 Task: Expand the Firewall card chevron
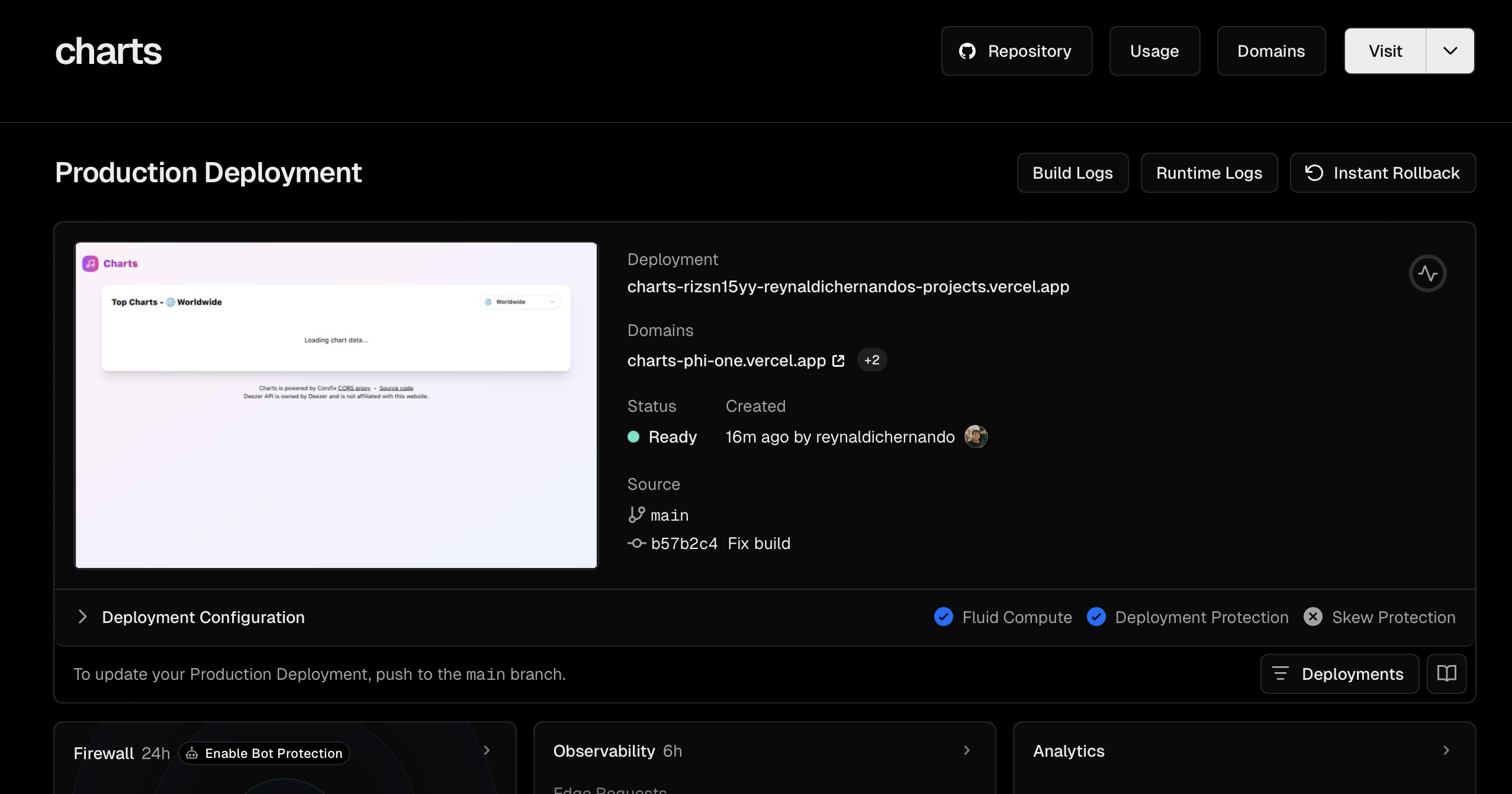[487, 751]
